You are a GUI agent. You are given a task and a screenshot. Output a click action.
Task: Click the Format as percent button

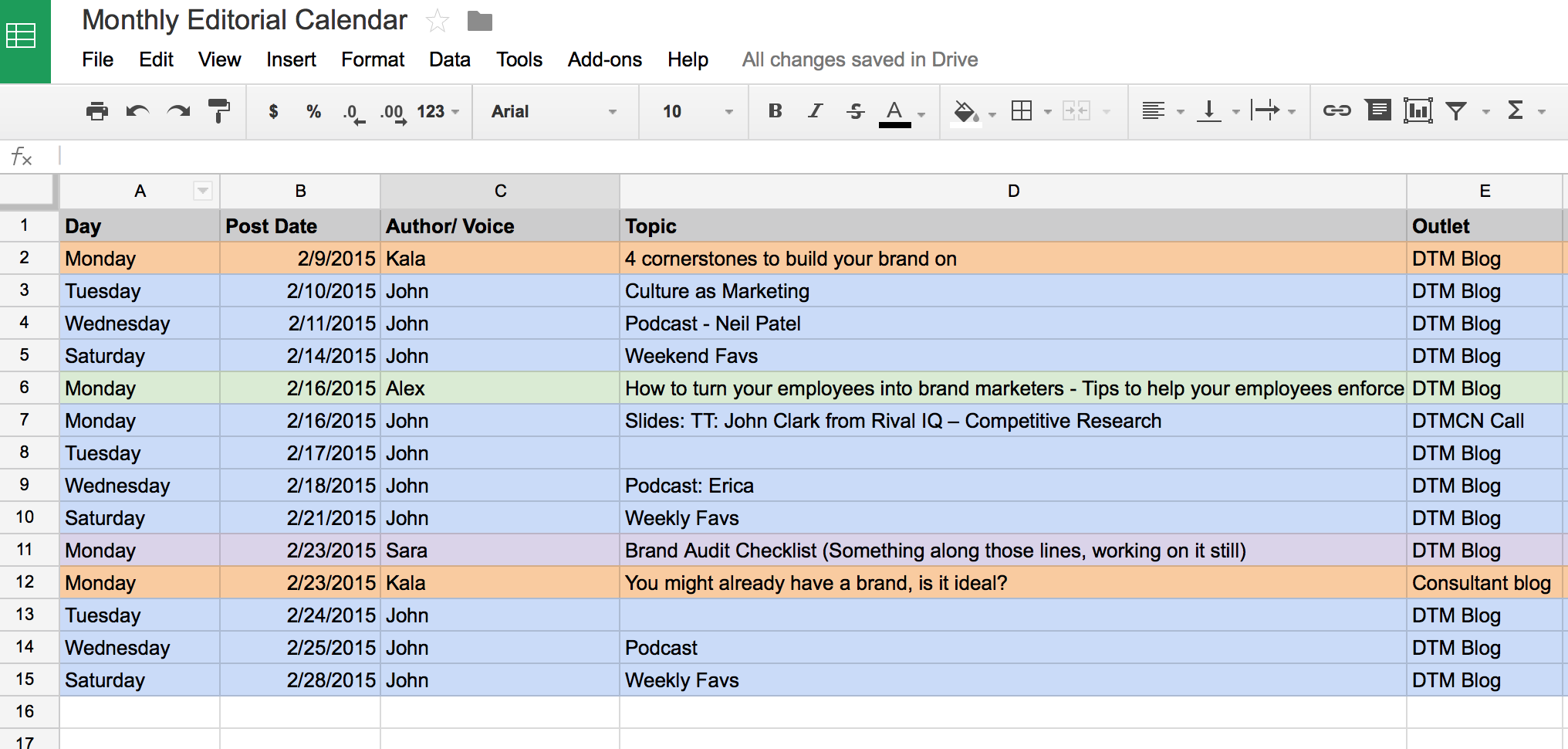(313, 112)
